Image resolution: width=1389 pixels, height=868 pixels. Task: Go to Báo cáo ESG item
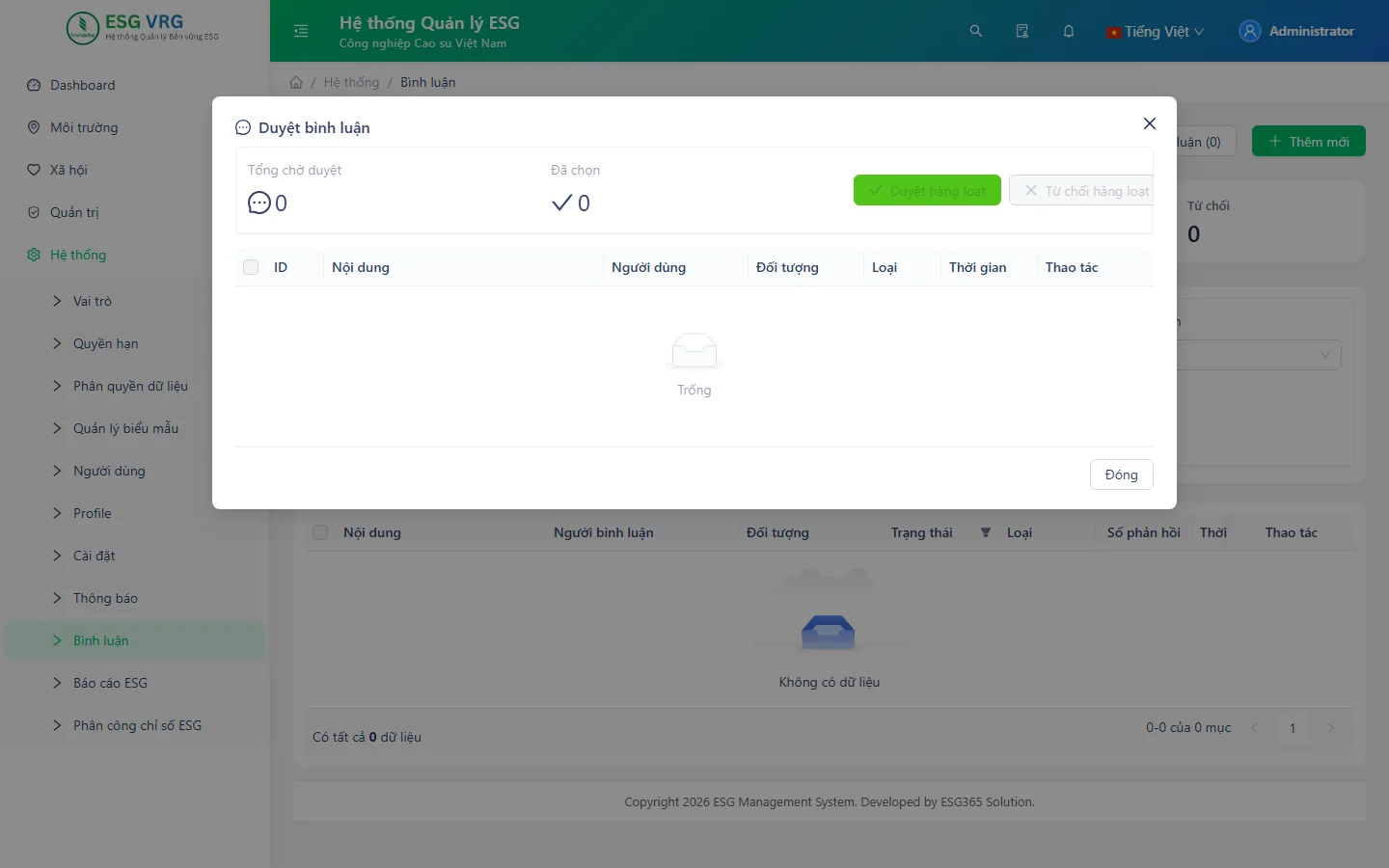[x=135, y=683]
